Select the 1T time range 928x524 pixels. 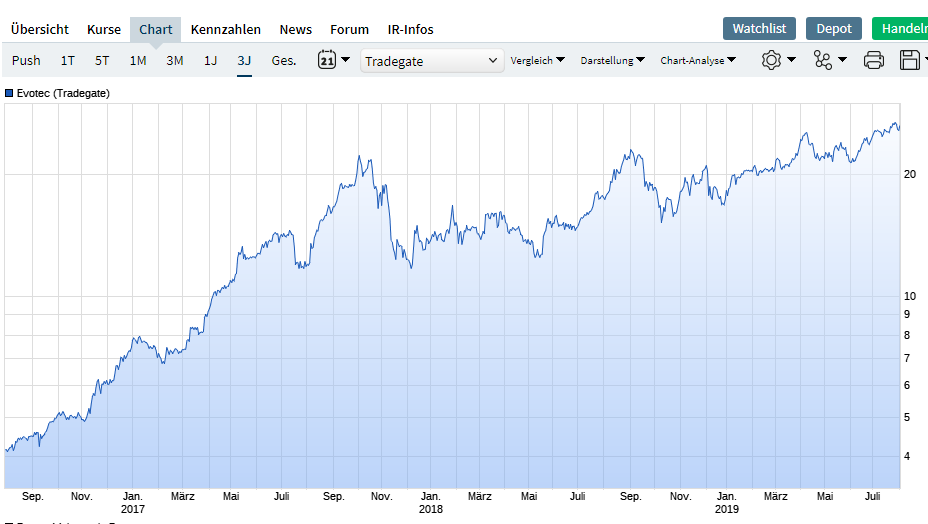pyautogui.click(x=67, y=60)
